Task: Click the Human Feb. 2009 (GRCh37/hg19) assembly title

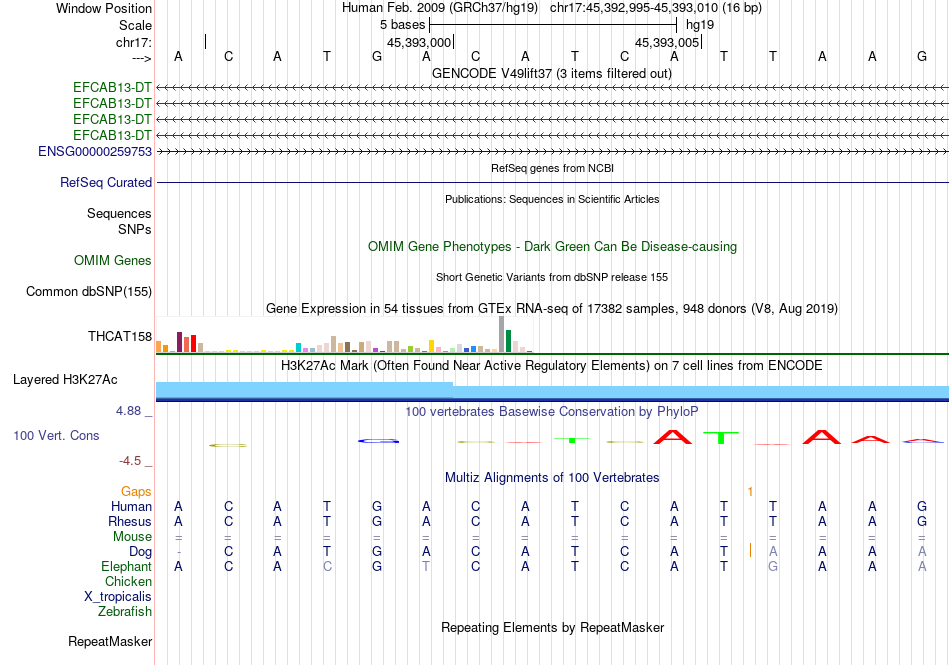Action: [440, 8]
